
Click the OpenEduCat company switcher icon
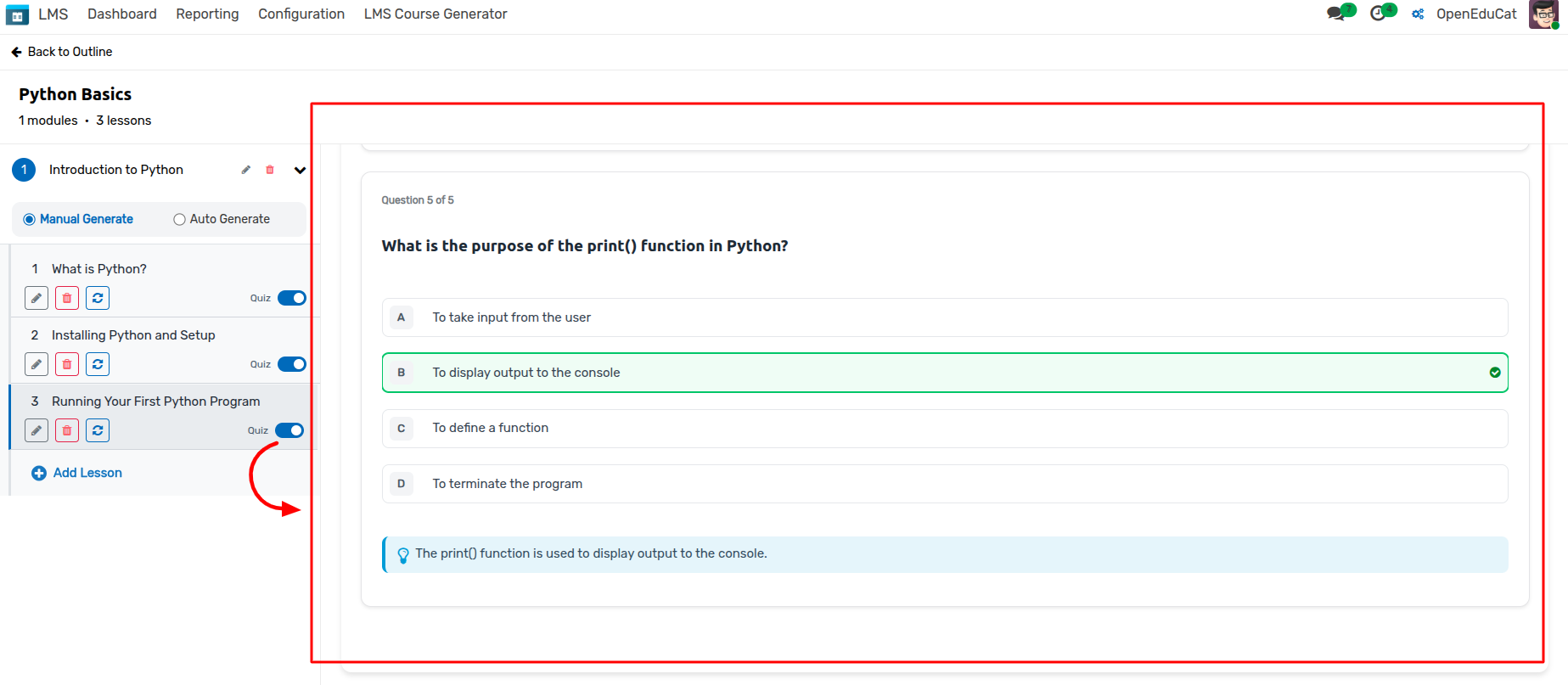(1418, 14)
